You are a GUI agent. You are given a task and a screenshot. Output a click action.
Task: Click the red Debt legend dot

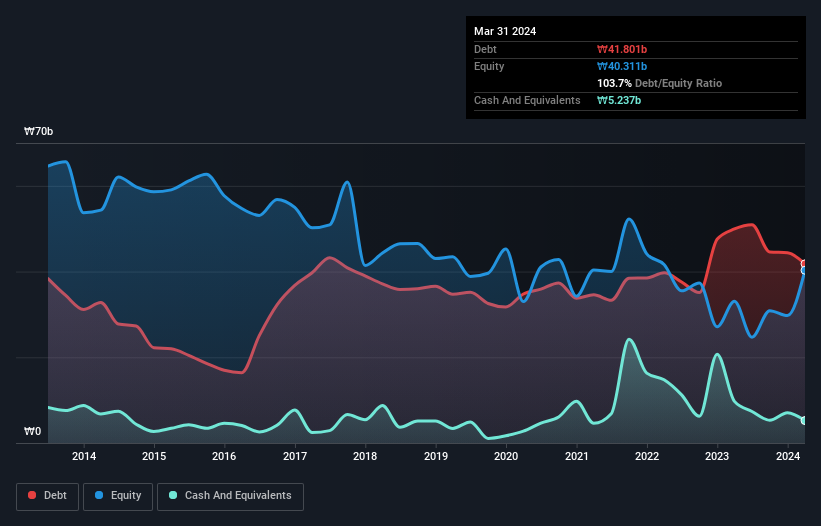tap(32, 495)
